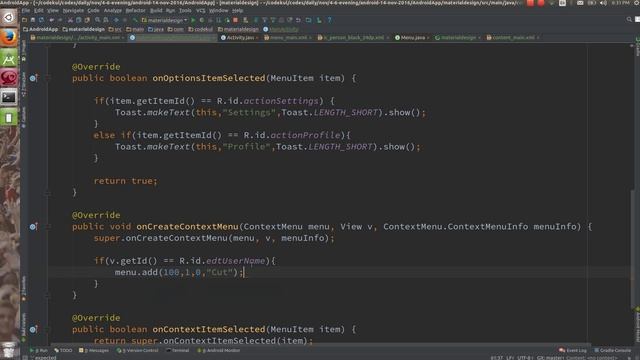
Task: Select AndroidApp in the breadcrumb bar
Action: (40, 29)
